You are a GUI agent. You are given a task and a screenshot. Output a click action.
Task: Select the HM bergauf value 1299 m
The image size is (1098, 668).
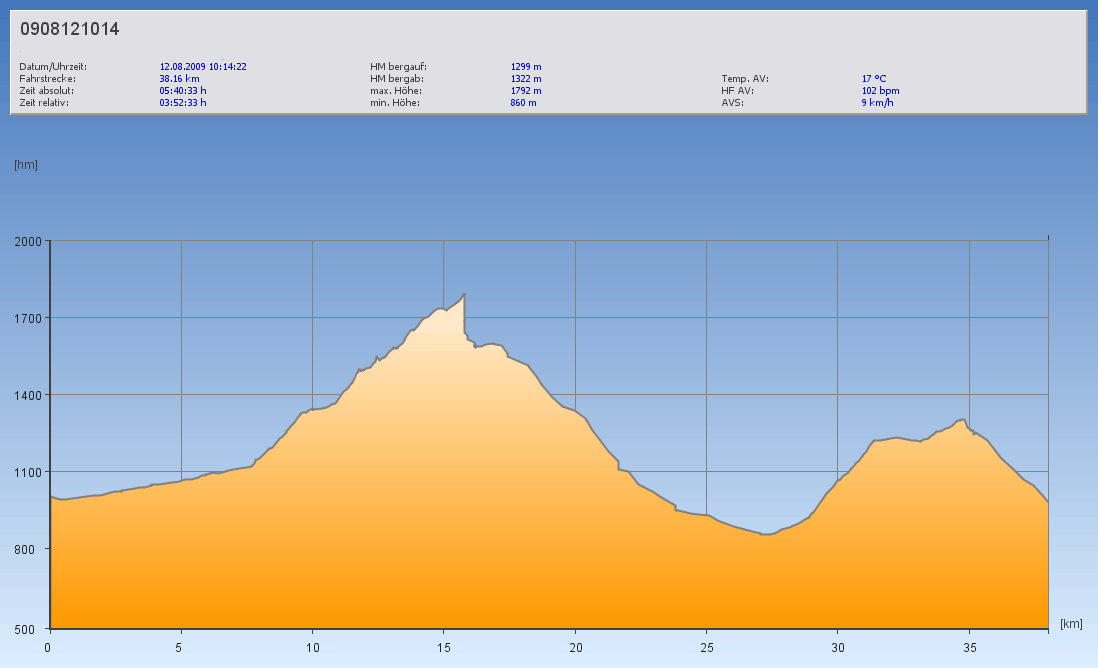pos(526,67)
